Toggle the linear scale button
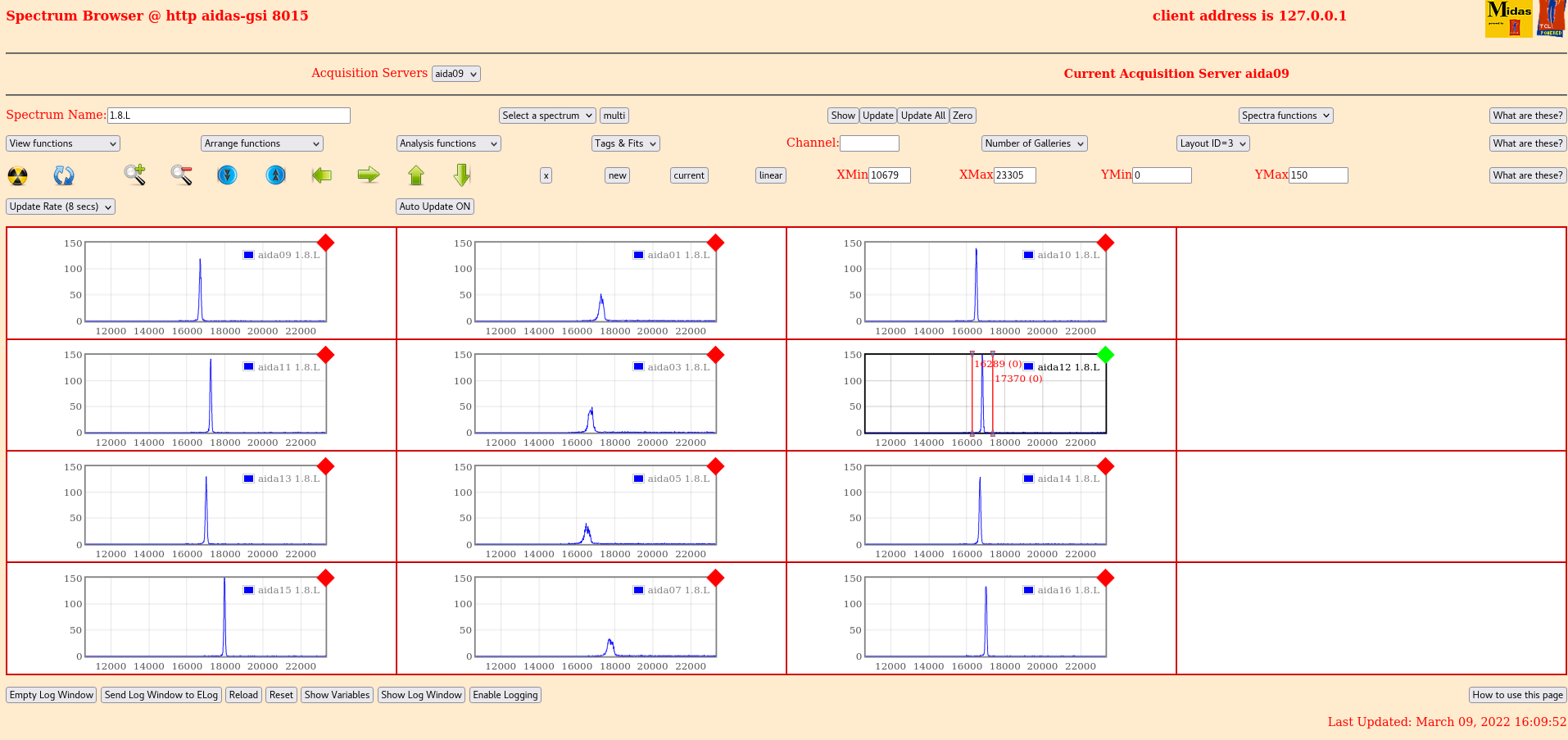 [770, 175]
